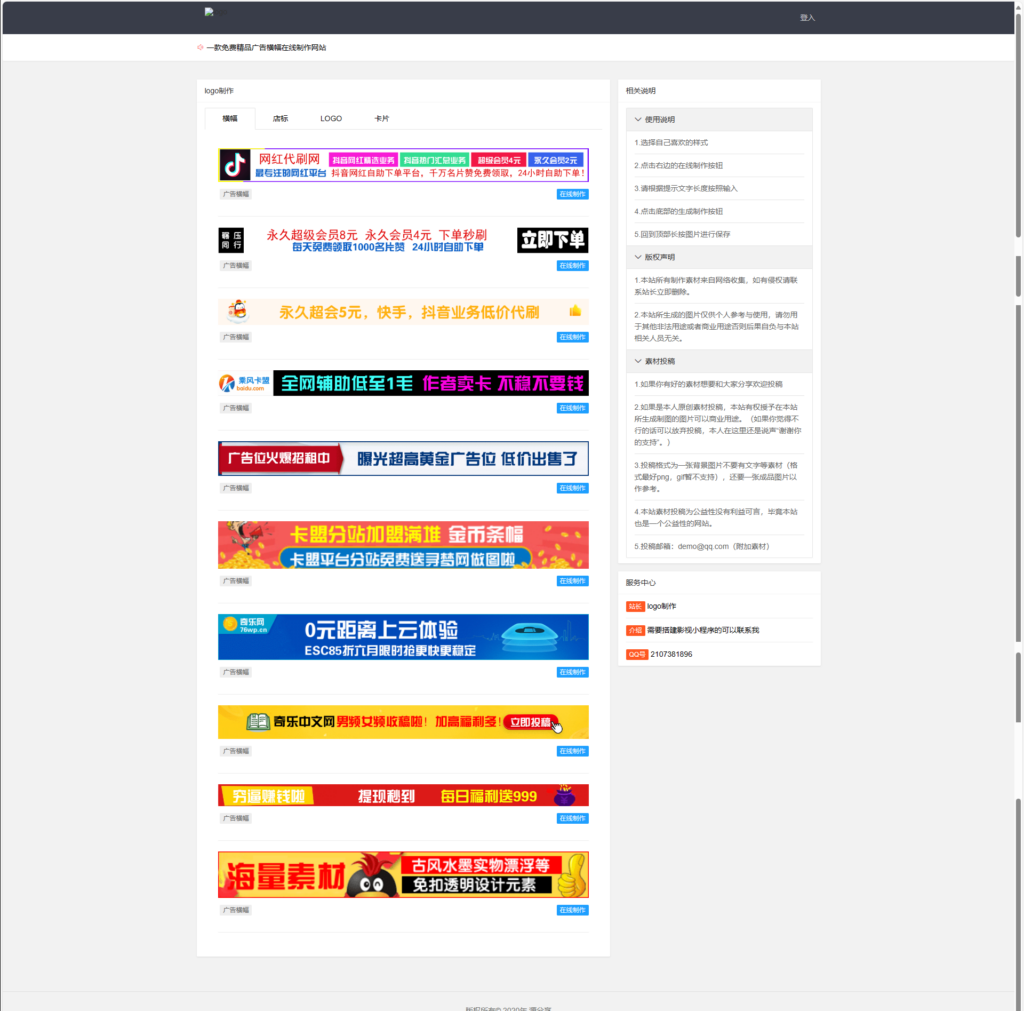The image size is (1024, 1011).
Task: Collapse the 素材投稿 section
Action: (719, 361)
